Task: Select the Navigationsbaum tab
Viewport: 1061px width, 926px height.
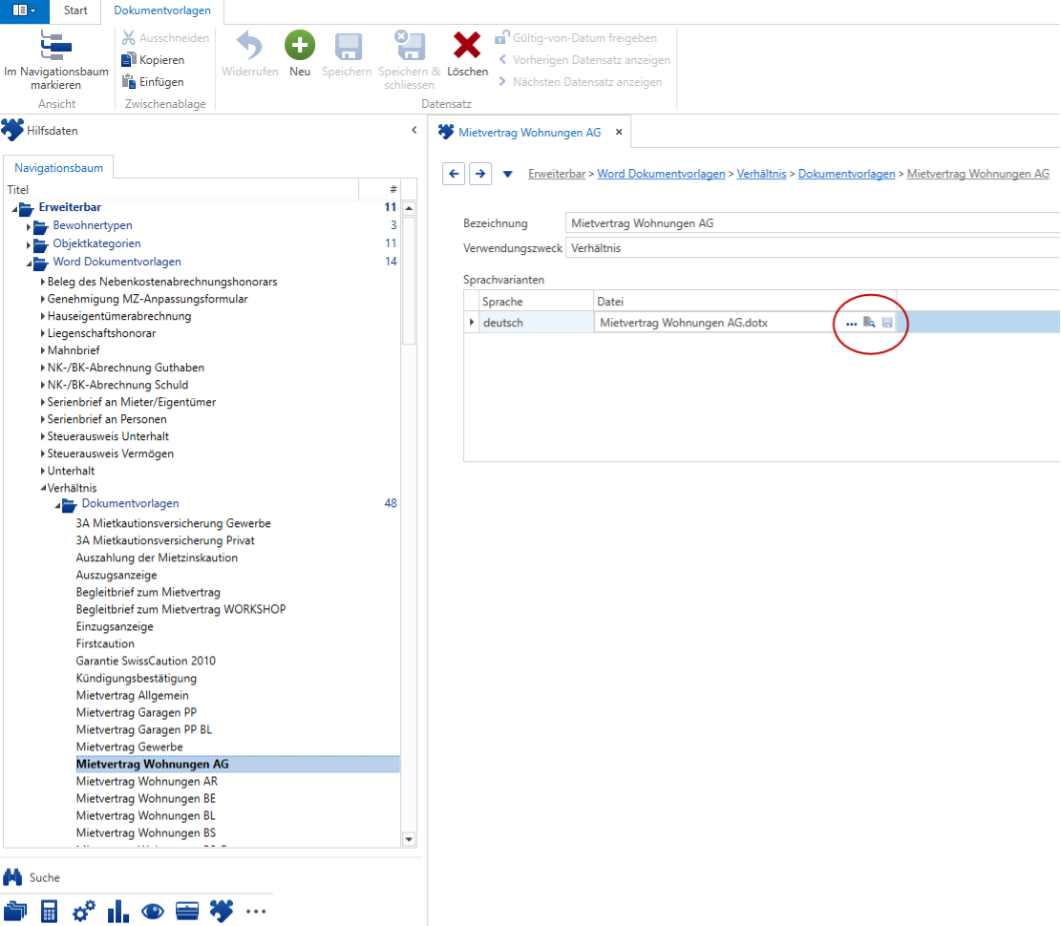Action: [59, 168]
